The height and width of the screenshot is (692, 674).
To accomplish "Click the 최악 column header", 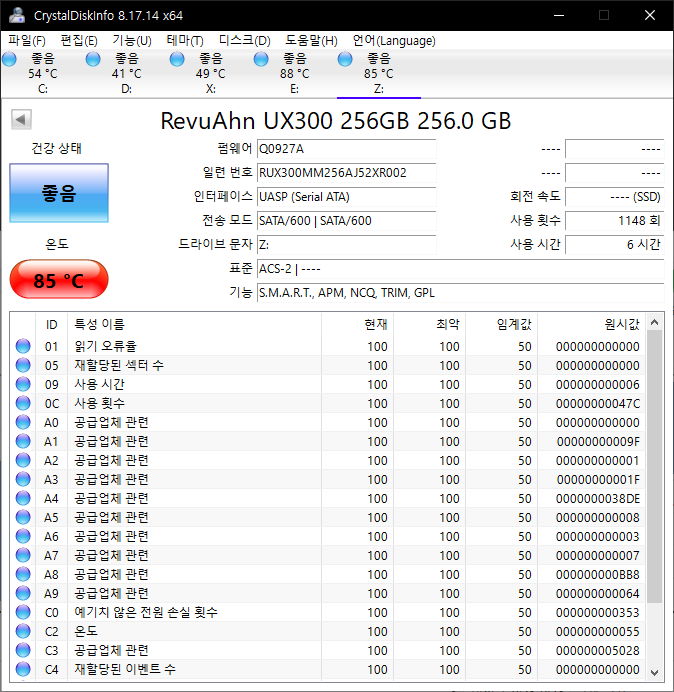I will [x=429, y=324].
